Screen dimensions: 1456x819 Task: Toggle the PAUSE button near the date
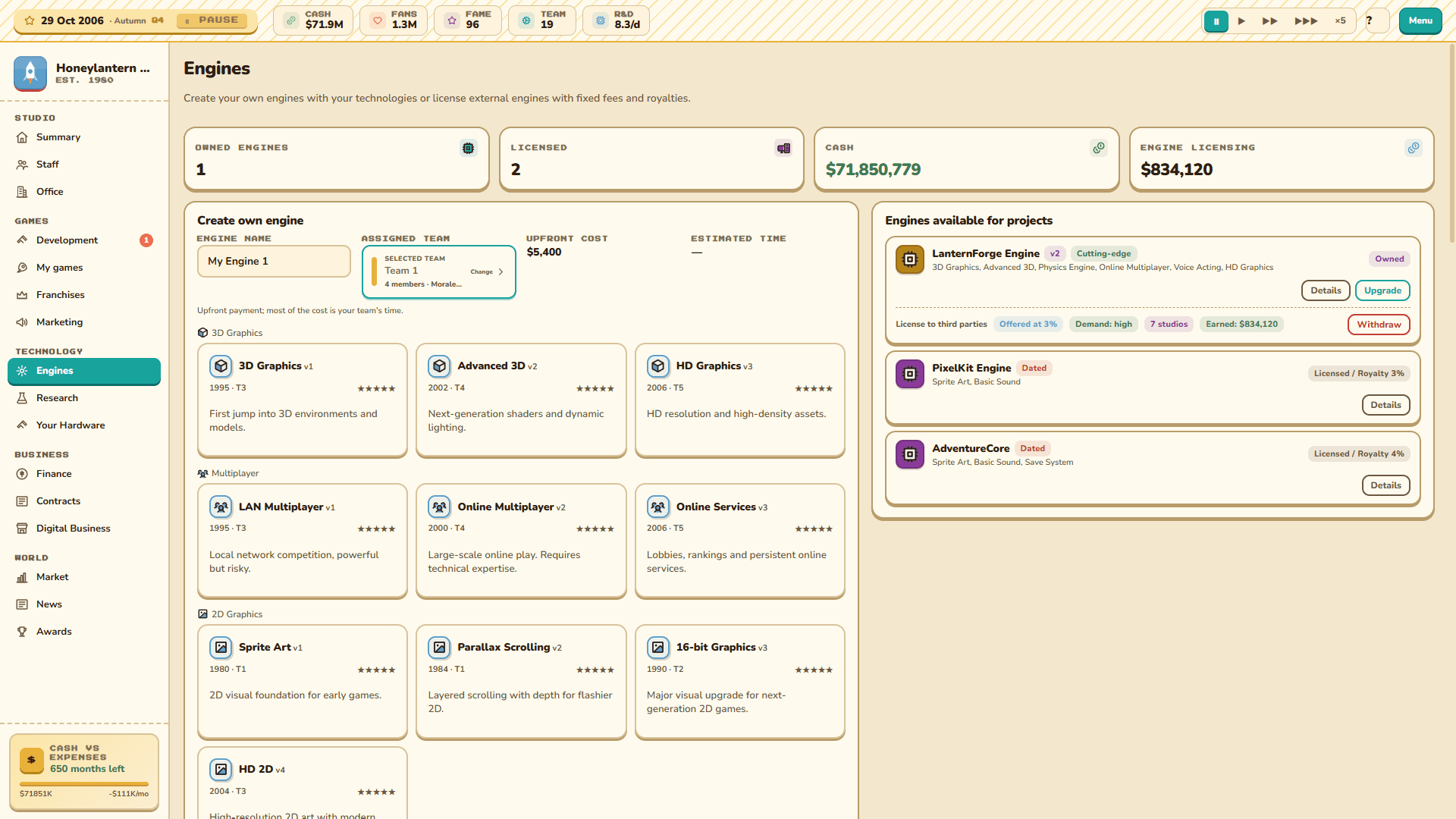pos(212,20)
